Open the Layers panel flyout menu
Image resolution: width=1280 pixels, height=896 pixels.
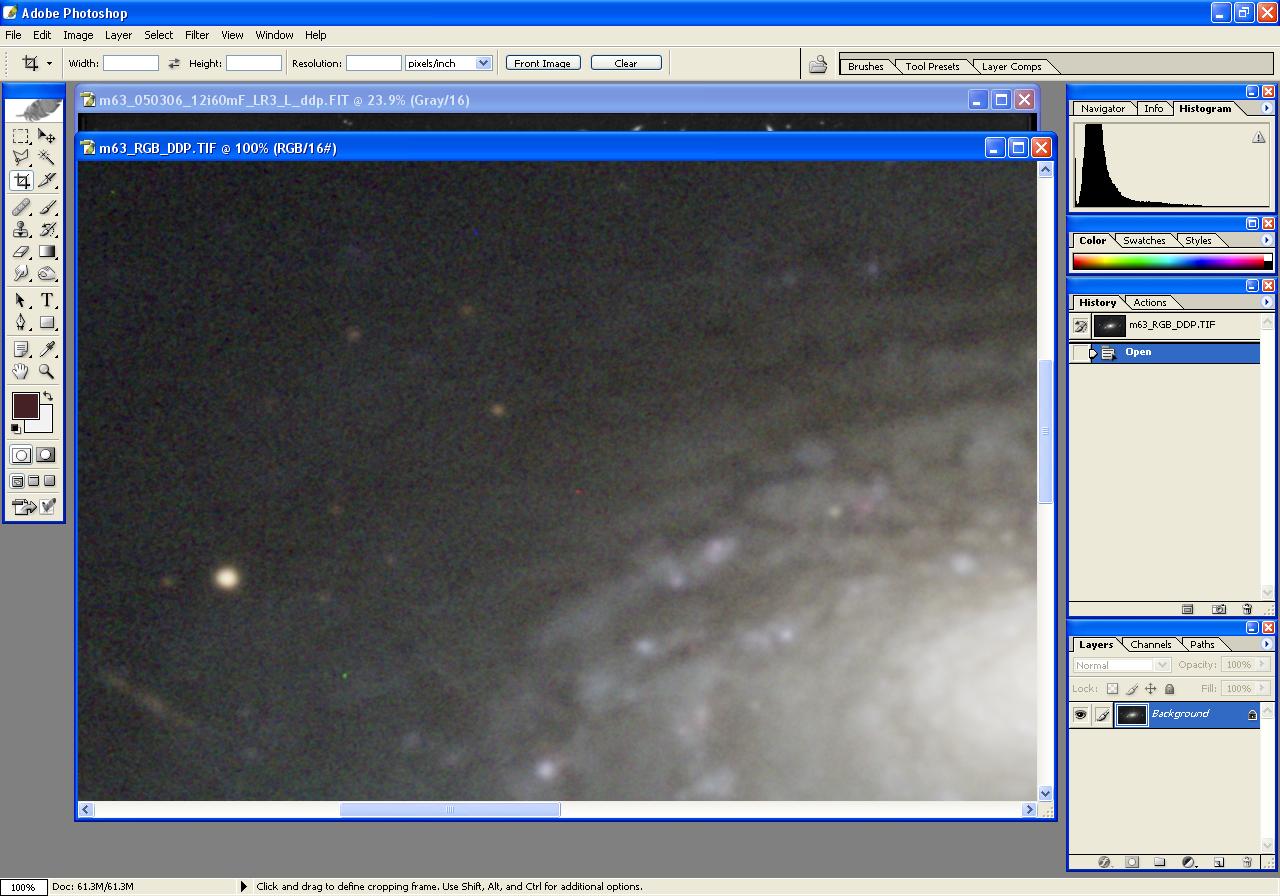pos(1266,645)
